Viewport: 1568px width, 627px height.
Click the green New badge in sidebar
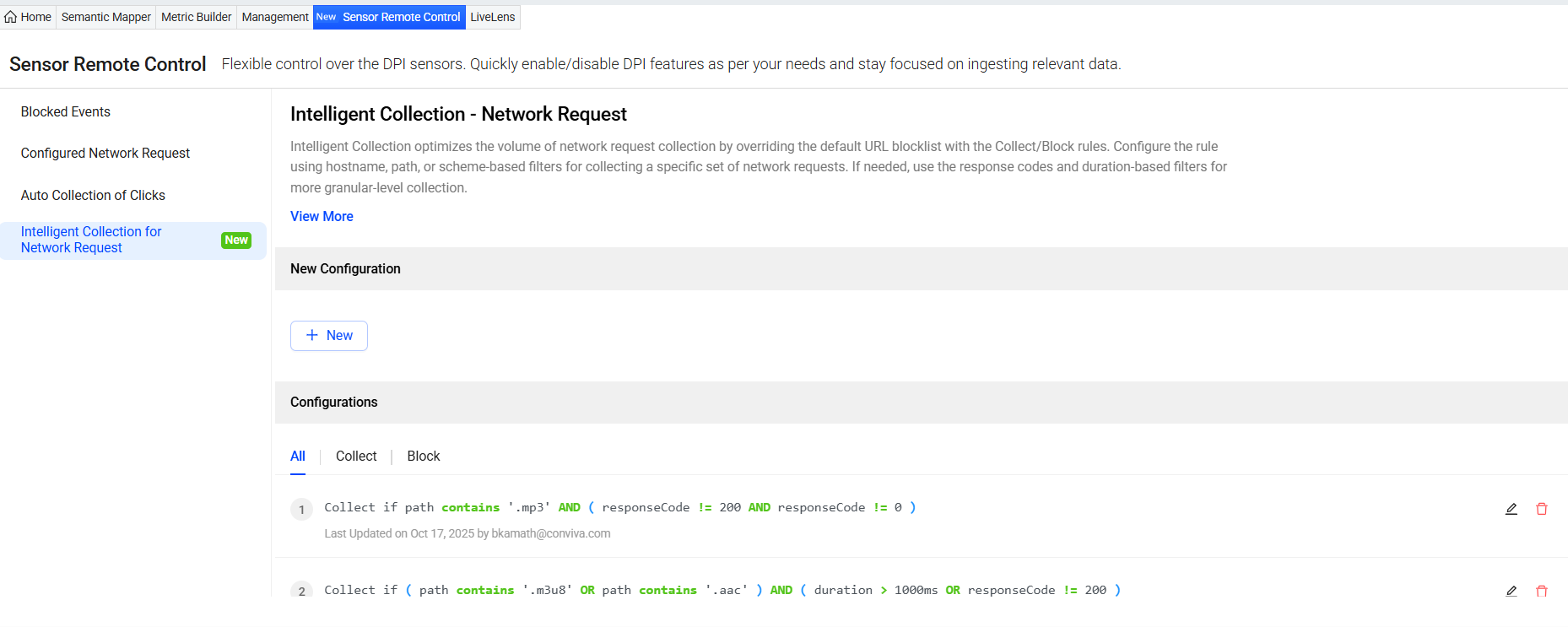tap(236, 241)
